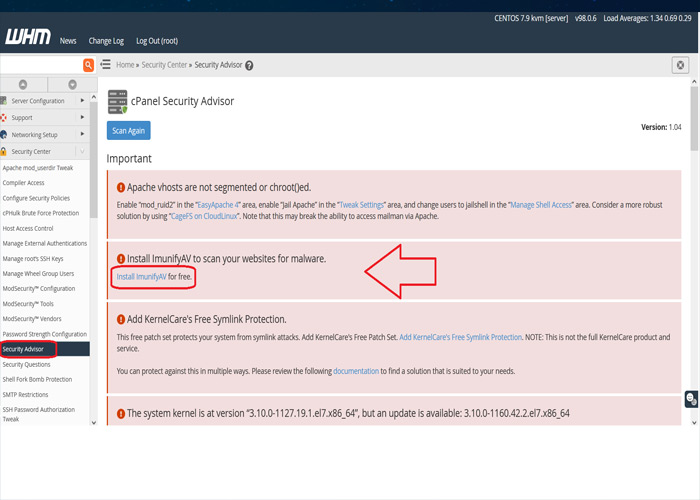
Task: Click the X icon at top right of page
Action: click(680, 65)
